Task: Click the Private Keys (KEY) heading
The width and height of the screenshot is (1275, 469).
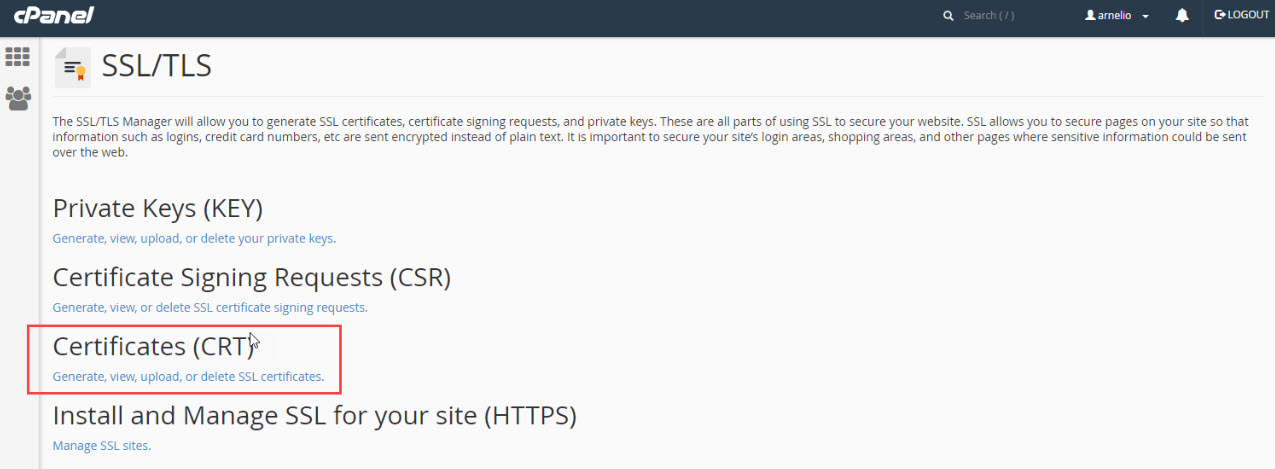Action: pyautogui.click(x=157, y=208)
